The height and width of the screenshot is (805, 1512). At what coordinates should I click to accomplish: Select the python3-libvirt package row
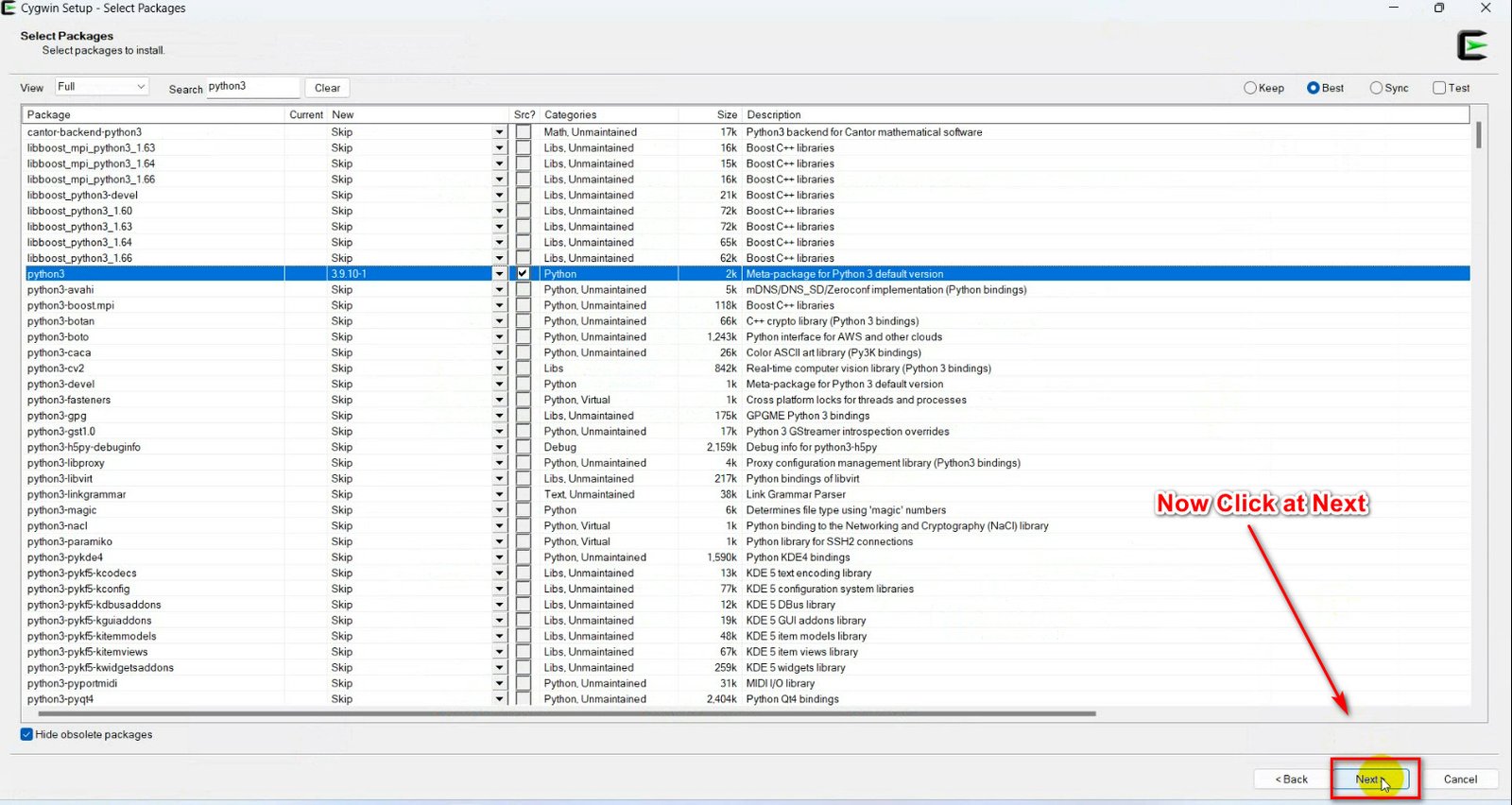pos(746,479)
